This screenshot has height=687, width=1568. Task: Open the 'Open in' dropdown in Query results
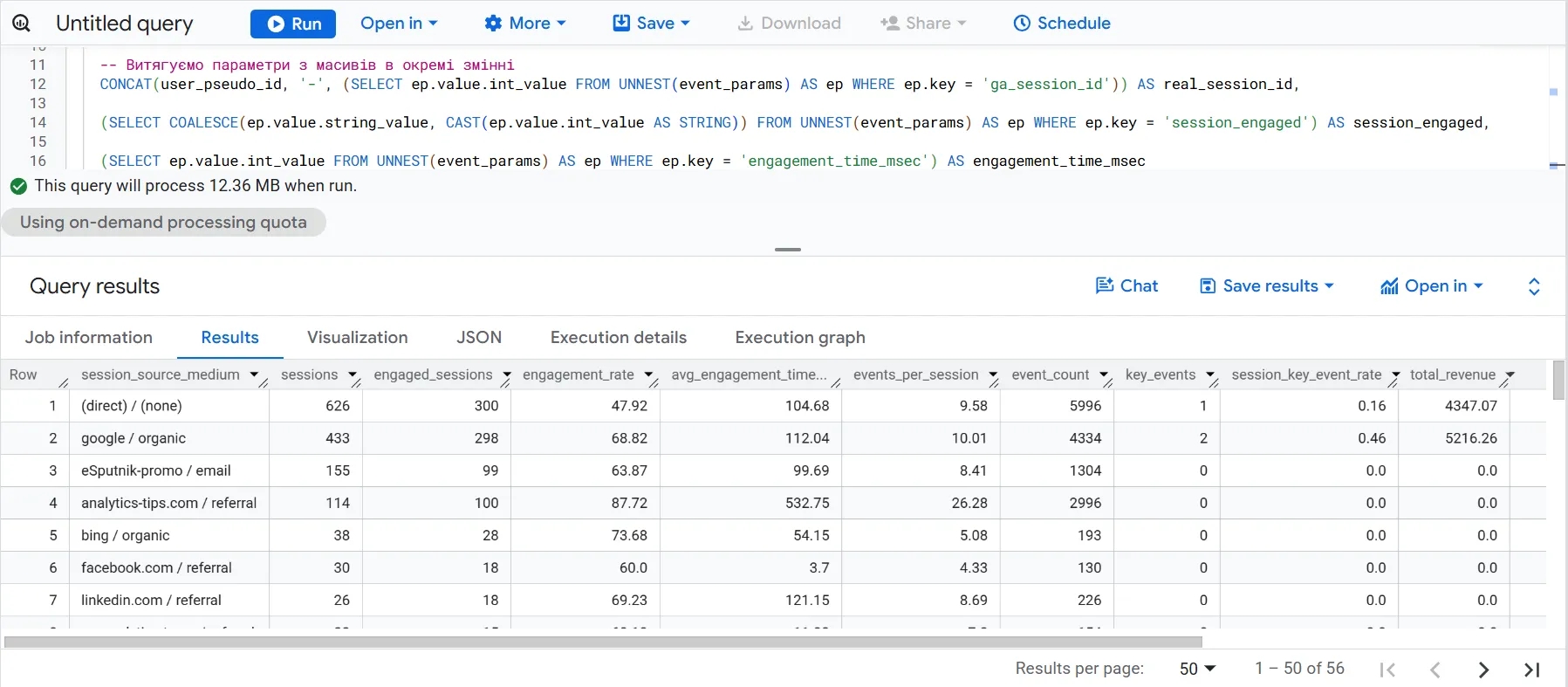(1432, 286)
